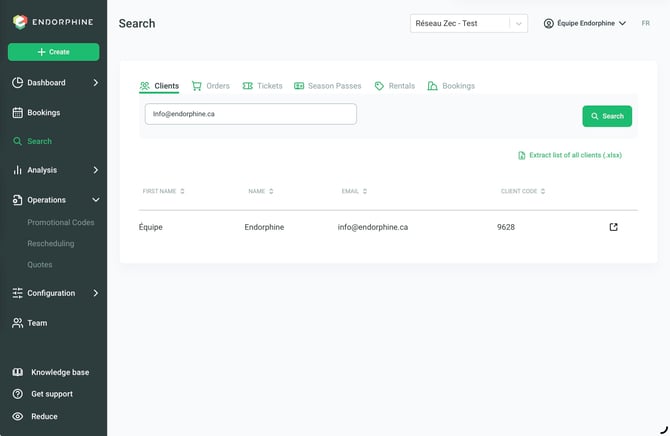Click the Clients tab people icon
670x436 pixels.
point(145,86)
